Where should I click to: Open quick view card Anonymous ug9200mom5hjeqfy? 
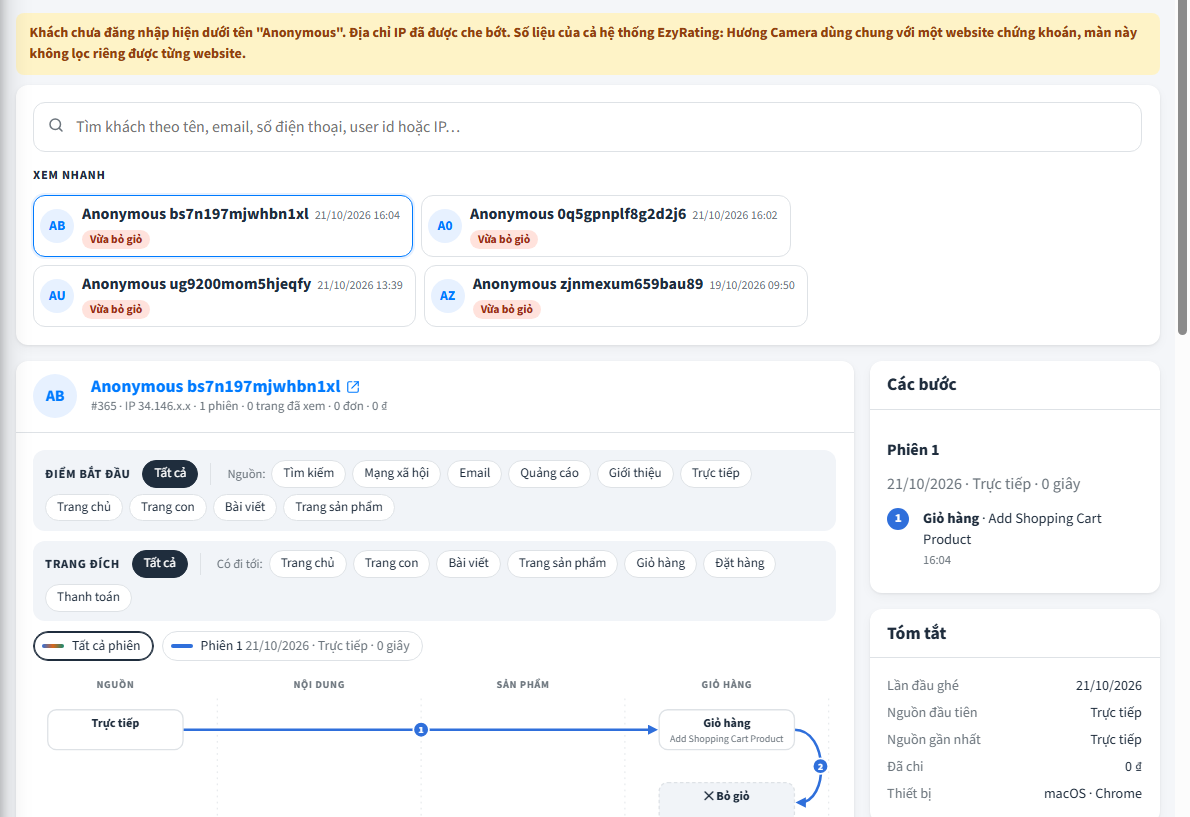pyautogui.click(x=224, y=296)
